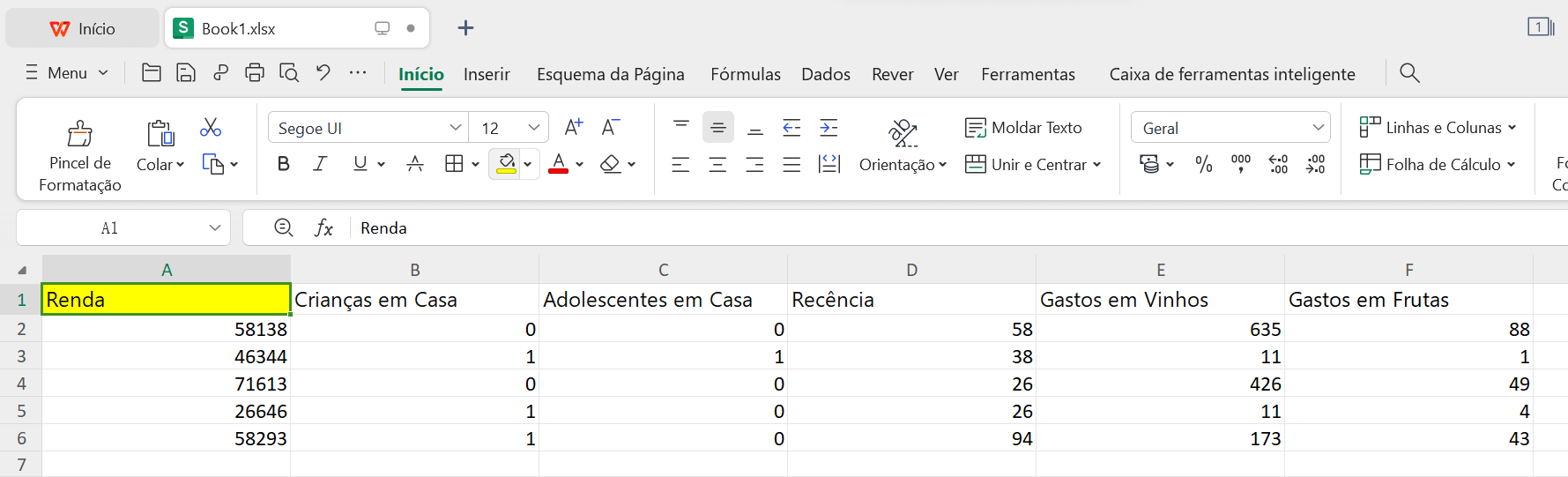The width and height of the screenshot is (1568, 477).
Task: Click the Orientation text rotation icon
Action: [x=903, y=133]
